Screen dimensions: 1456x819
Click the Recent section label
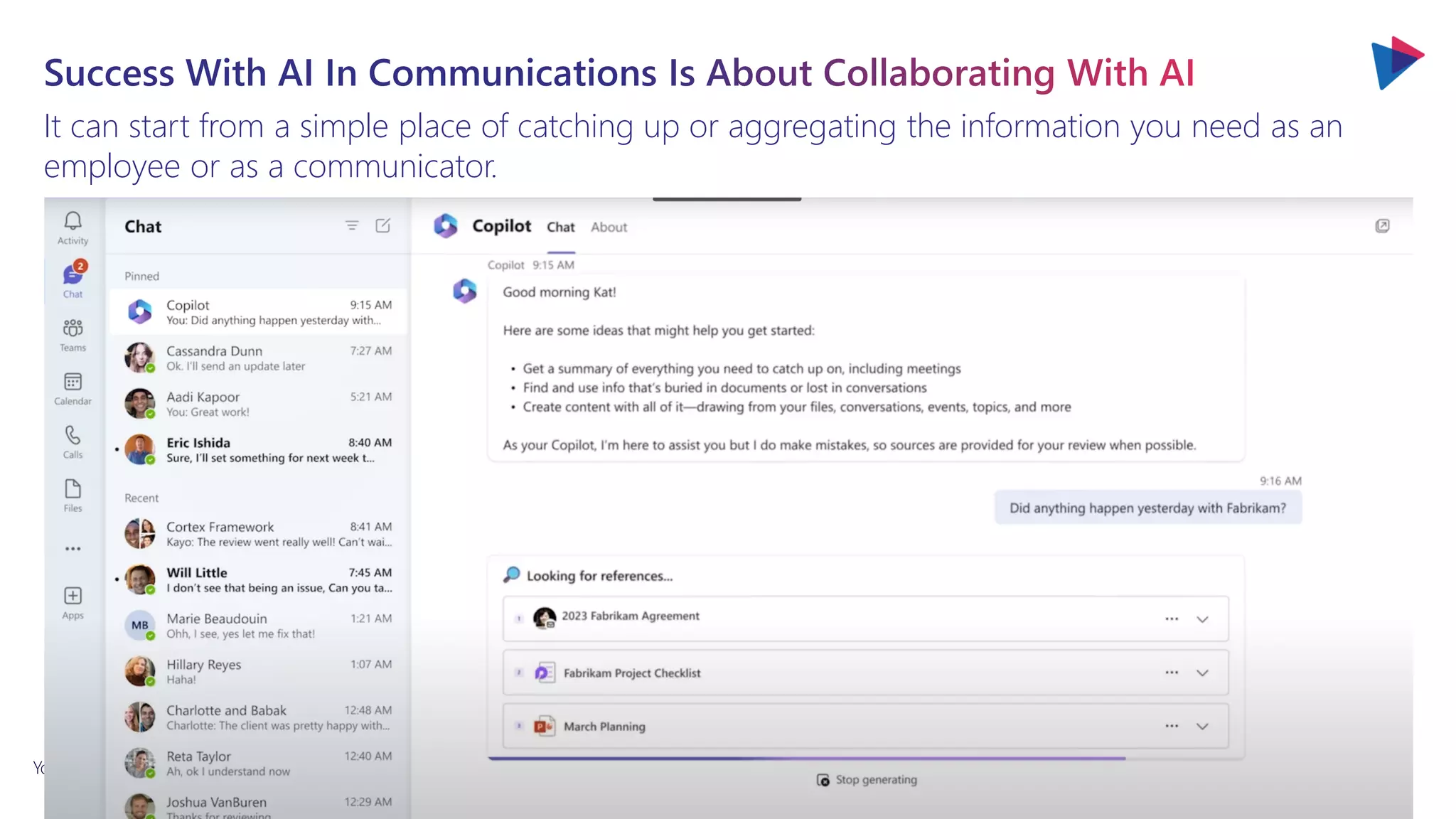[x=141, y=498]
